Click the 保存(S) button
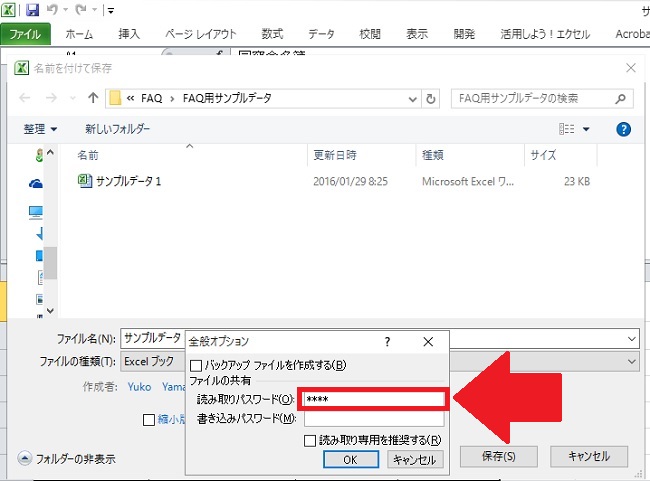This screenshot has height=481, width=650. coord(499,457)
